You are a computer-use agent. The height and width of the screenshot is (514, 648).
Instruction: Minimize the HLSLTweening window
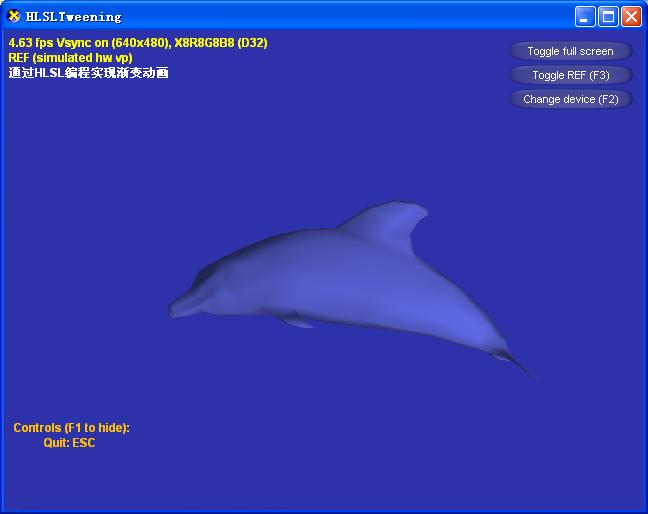[x=585, y=17]
